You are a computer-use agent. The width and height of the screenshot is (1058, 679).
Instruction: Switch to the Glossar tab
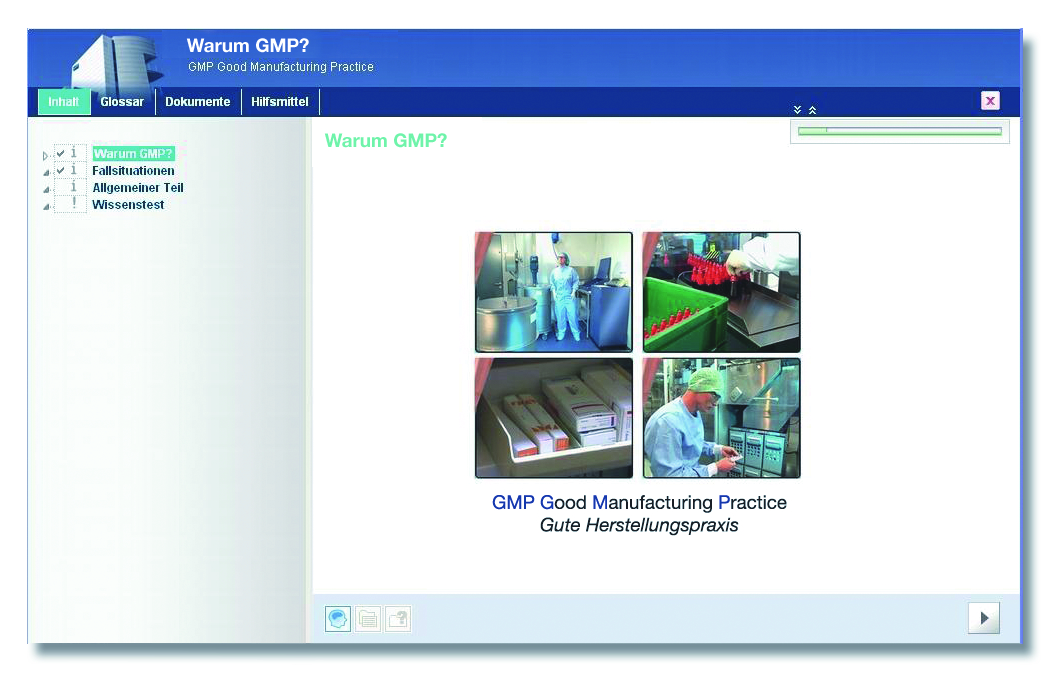122,102
